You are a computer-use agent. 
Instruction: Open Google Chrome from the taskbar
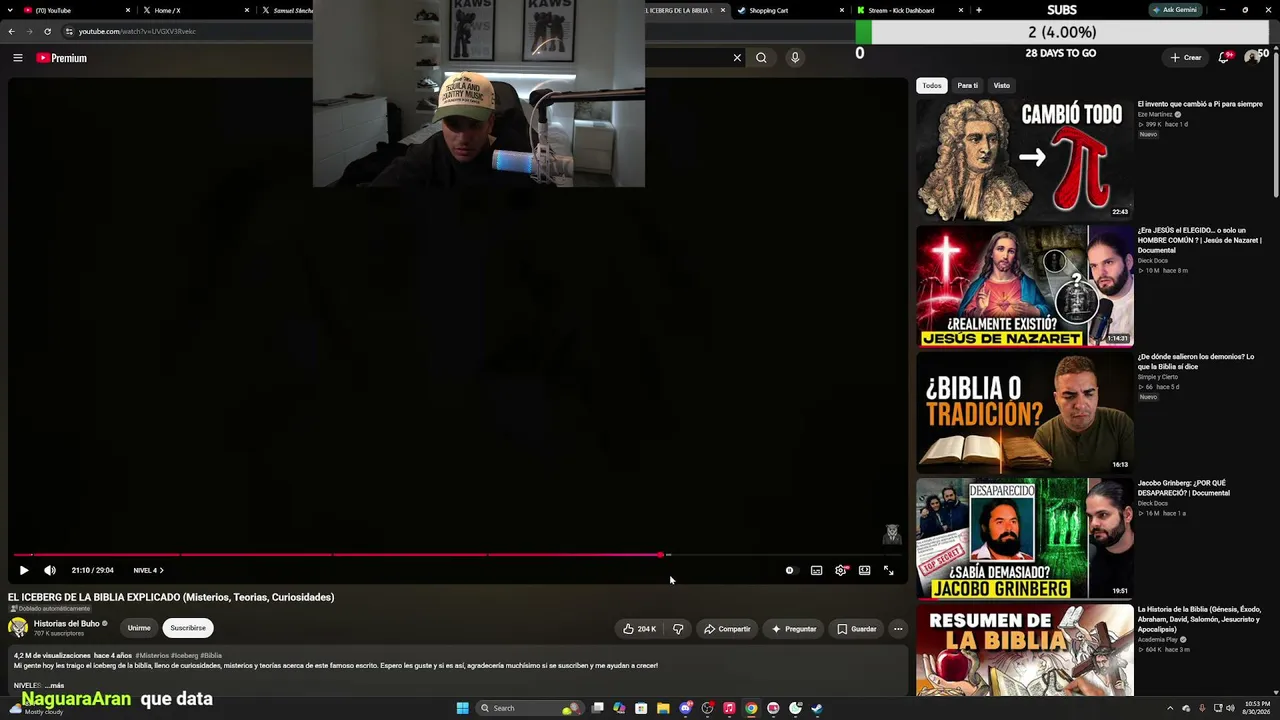pos(751,708)
